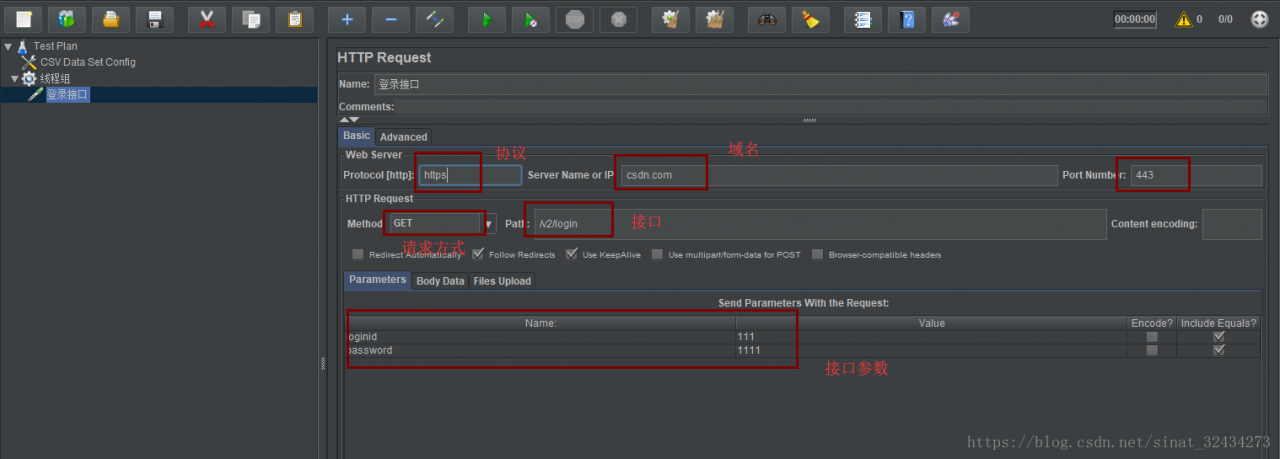1280x459 pixels.
Task: Click the remote engine icon at top right
Action: (x=1260, y=18)
